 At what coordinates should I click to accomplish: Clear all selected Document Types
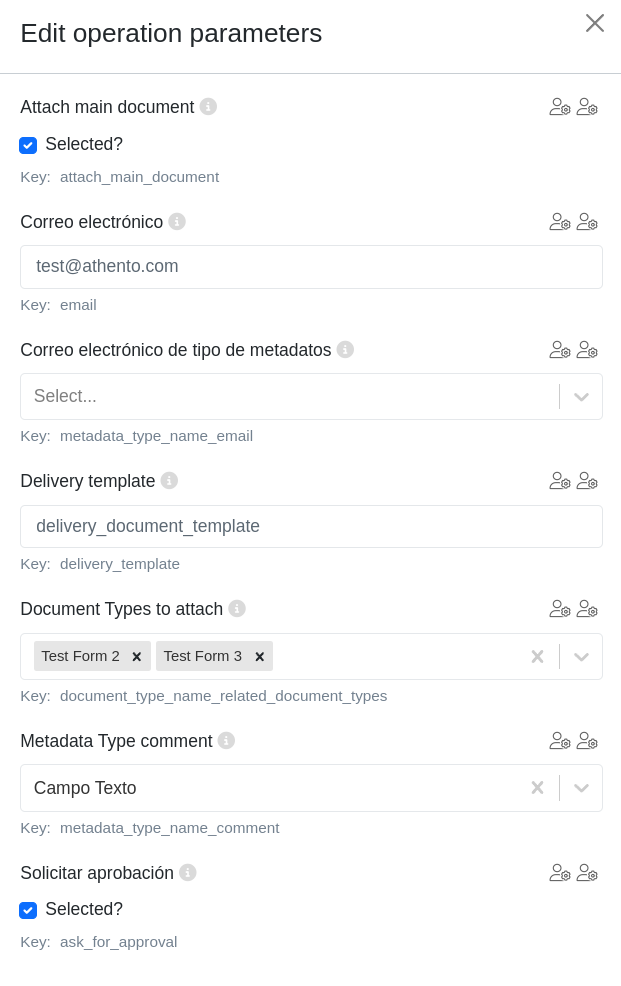pos(537,657)
